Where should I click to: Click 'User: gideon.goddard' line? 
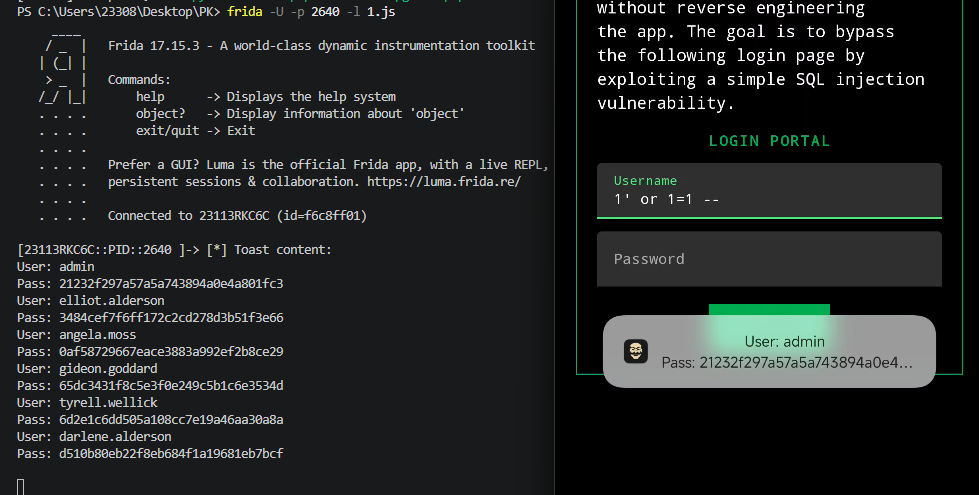(87, 369)
